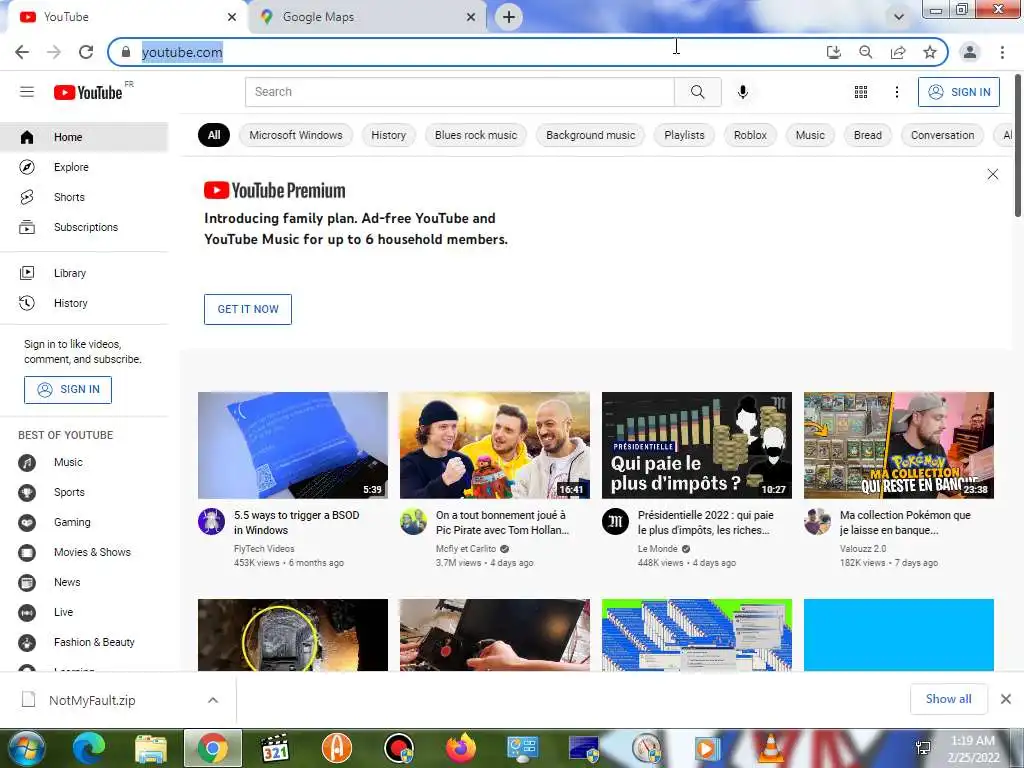Image resolution: width=1024 pixels, height=768 pixels.
Task: Select the Blues rock music chip
Action: click(476, 135)
